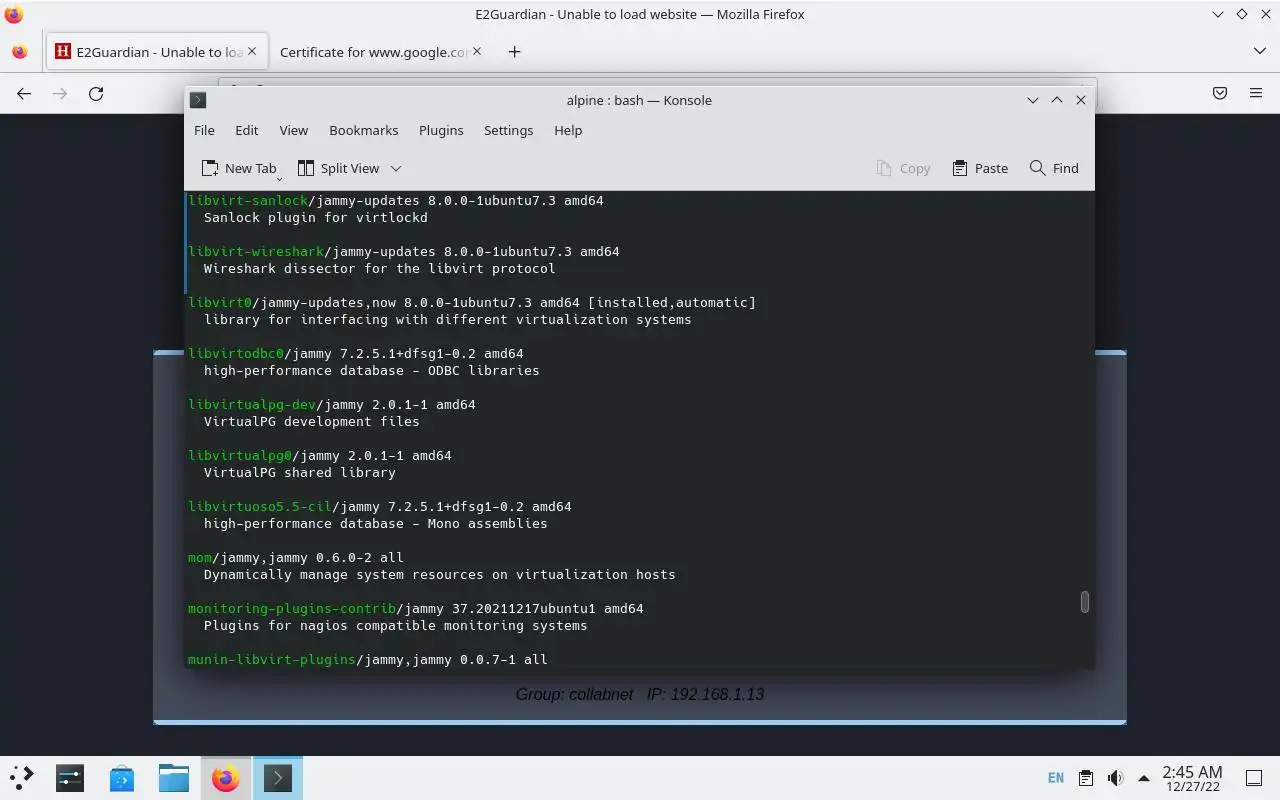
Task: Click the Paste toolbar button
Action: (x=980, y=168)
